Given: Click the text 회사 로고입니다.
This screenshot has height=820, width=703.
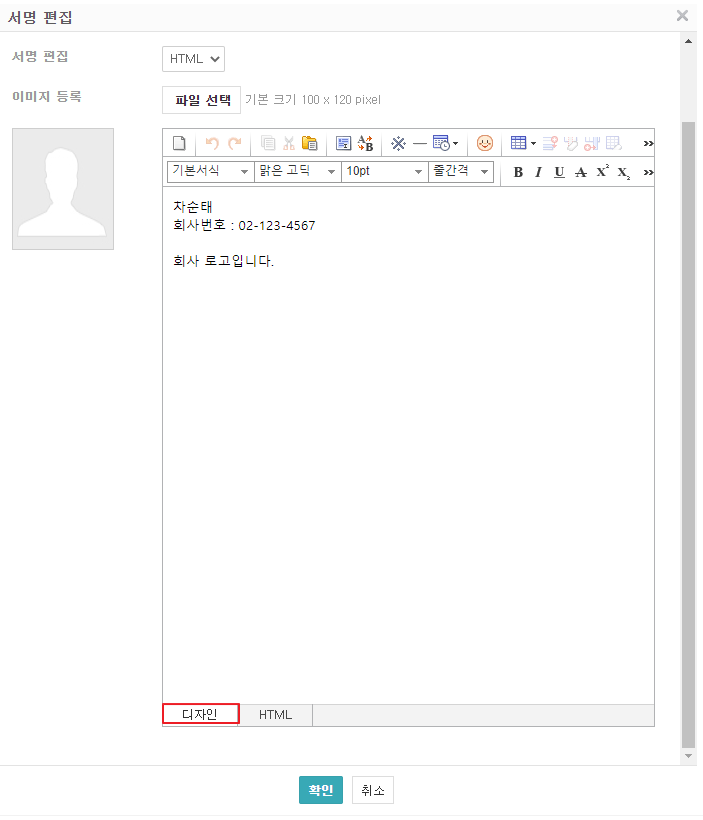Looking at the screenshot, I should pos(223,260).
